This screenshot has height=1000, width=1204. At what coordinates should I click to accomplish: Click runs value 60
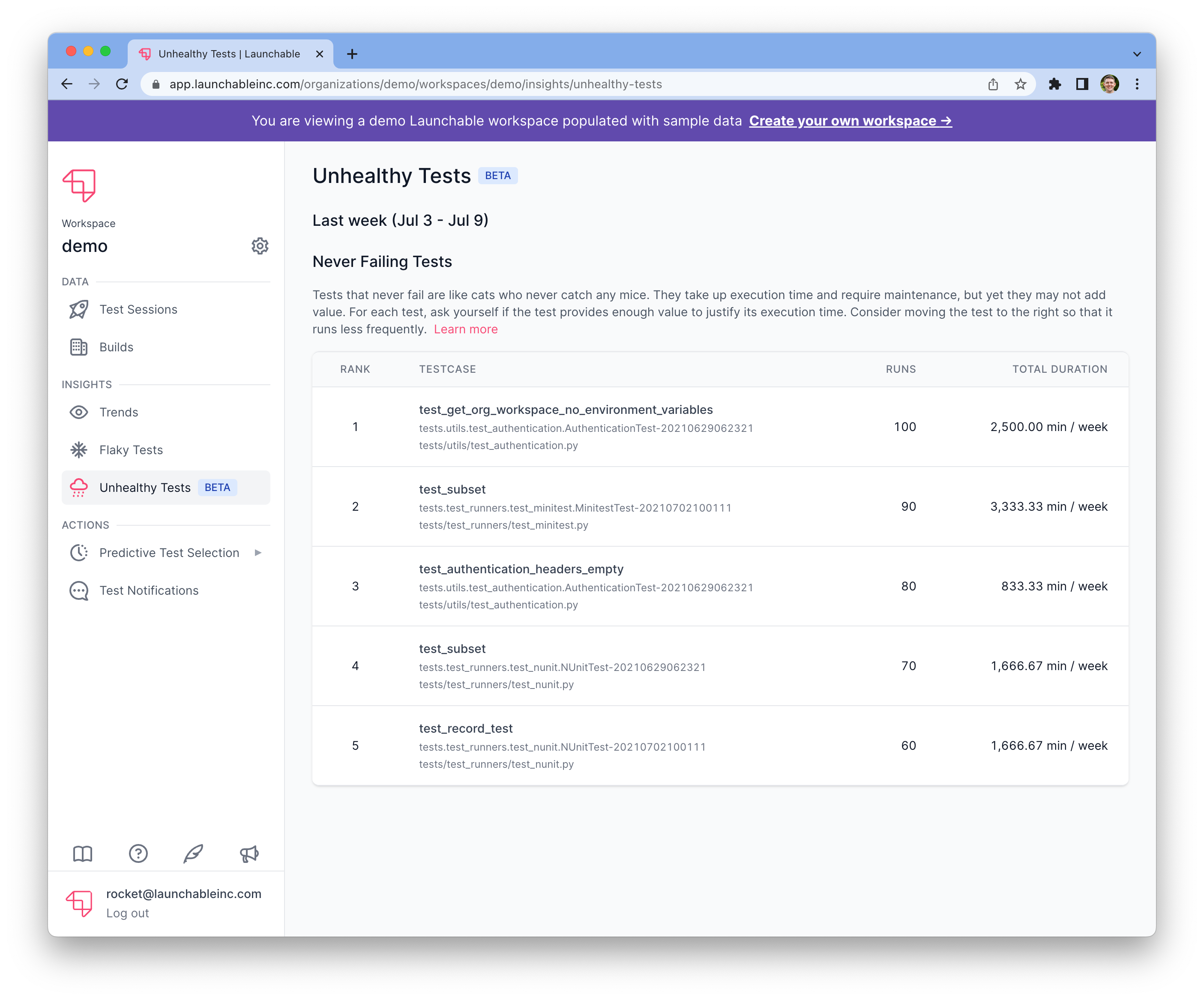[908, 746]
